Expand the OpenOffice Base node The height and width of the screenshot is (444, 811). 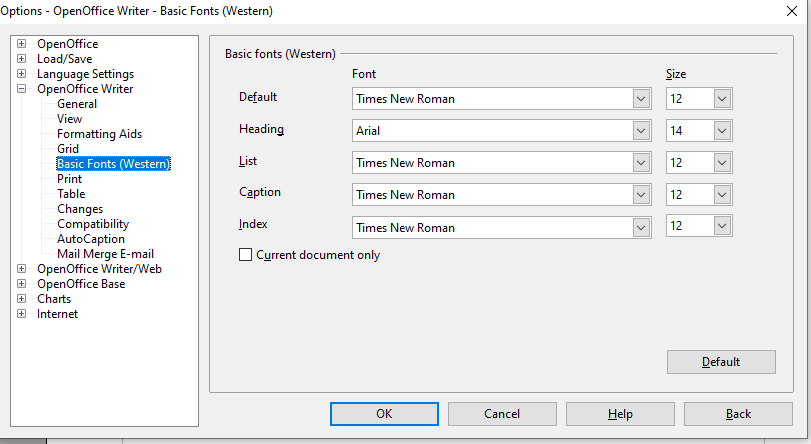(x=21, y=284)
